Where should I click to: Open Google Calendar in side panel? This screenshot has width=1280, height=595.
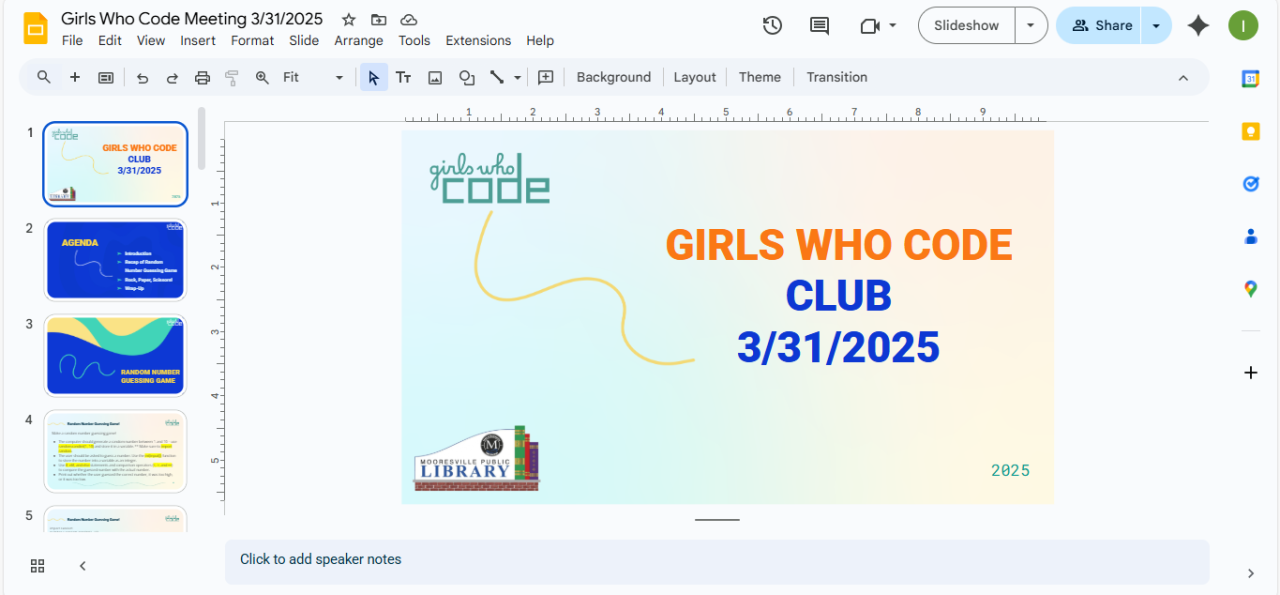pos(1250,79)
